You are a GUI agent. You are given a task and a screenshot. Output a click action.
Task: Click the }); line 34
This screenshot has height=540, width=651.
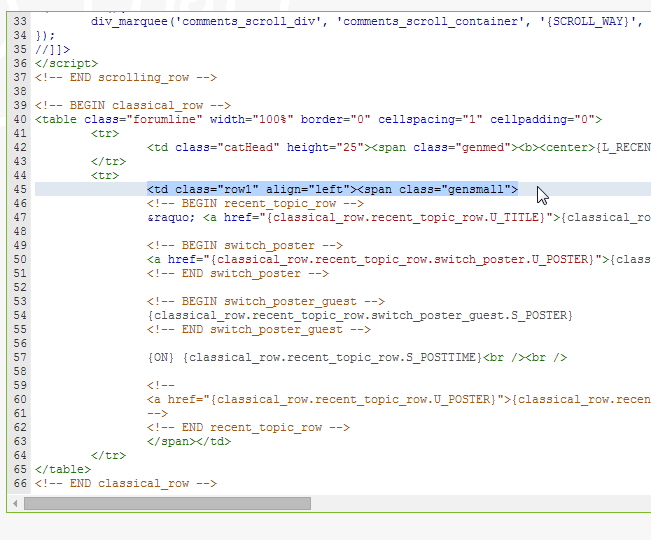tap(45, 35)
